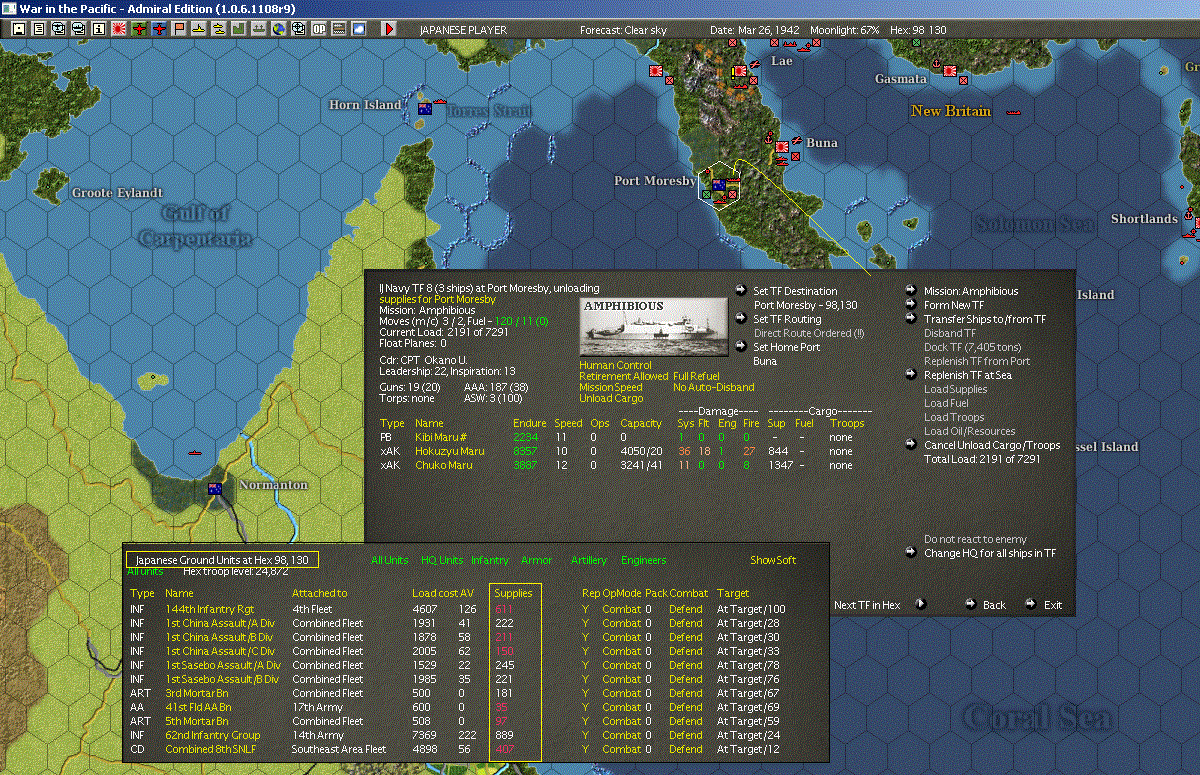Click the arrow beside Set Home Port

point(741,347)
